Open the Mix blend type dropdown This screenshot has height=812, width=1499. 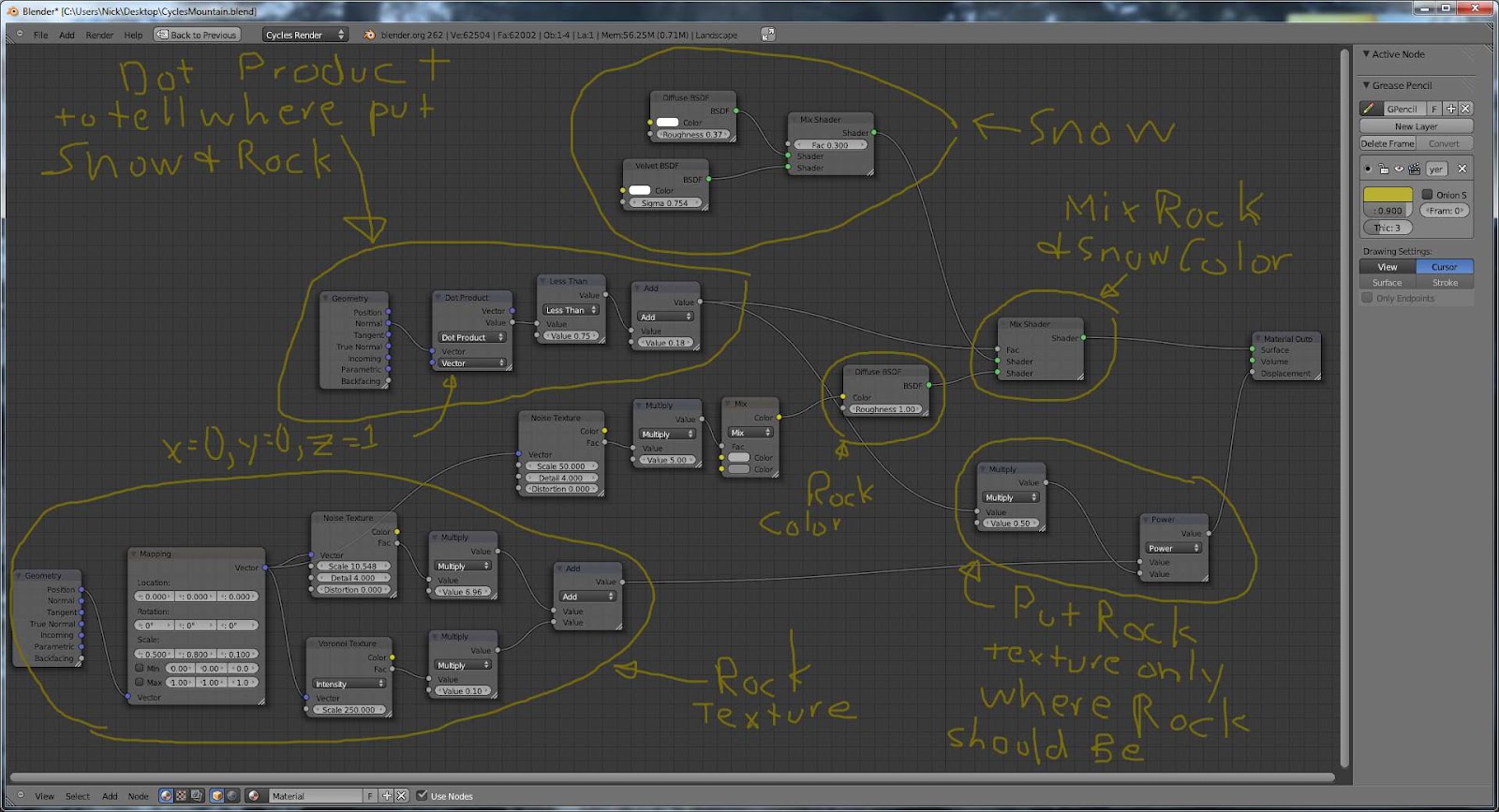750,433
